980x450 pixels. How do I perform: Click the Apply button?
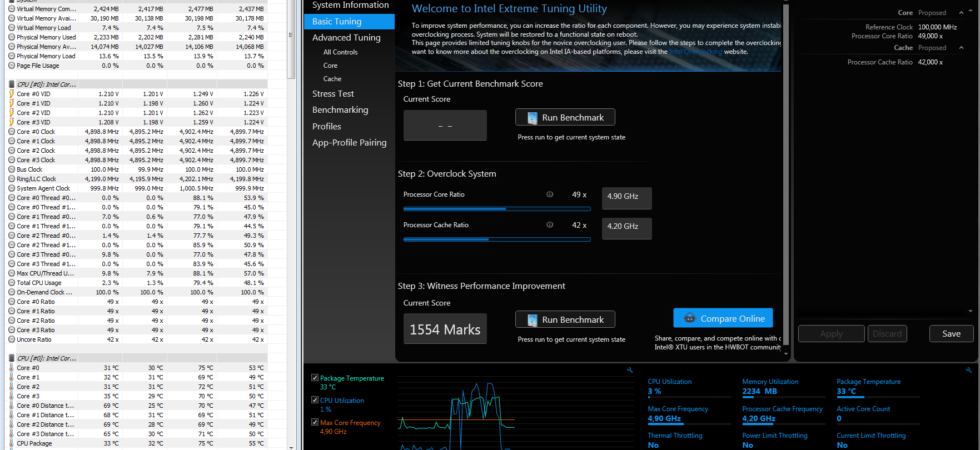(831, 334)
